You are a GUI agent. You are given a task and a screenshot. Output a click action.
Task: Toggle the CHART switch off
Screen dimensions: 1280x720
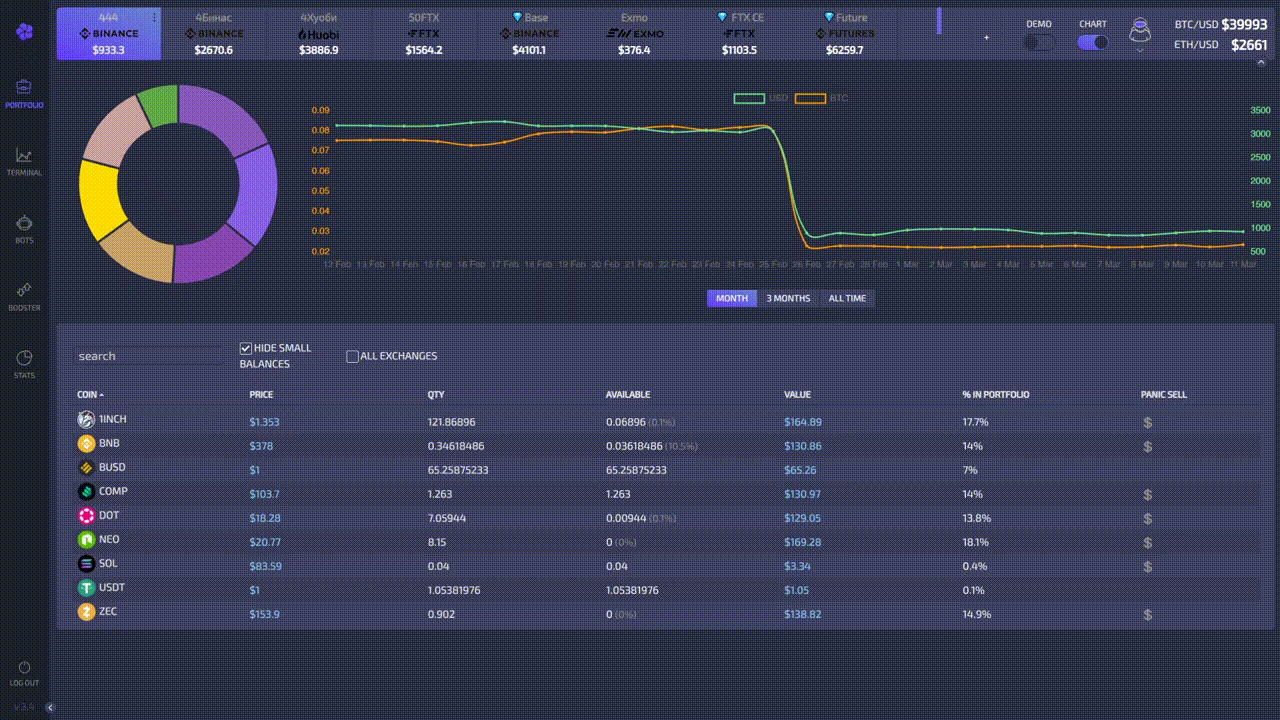pos(1093,43)
